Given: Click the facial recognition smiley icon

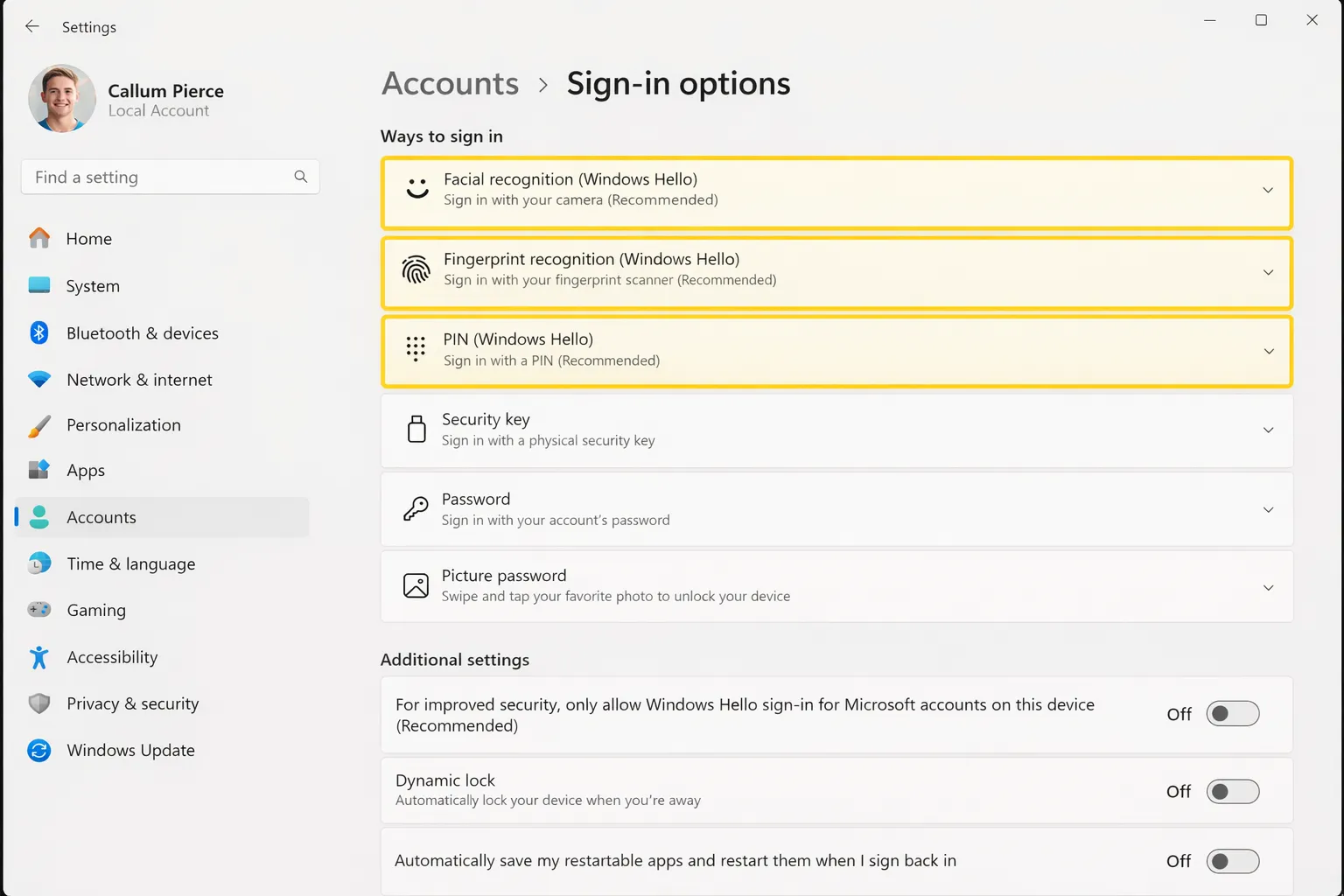Looking at the screenshot, I should 416,189.
